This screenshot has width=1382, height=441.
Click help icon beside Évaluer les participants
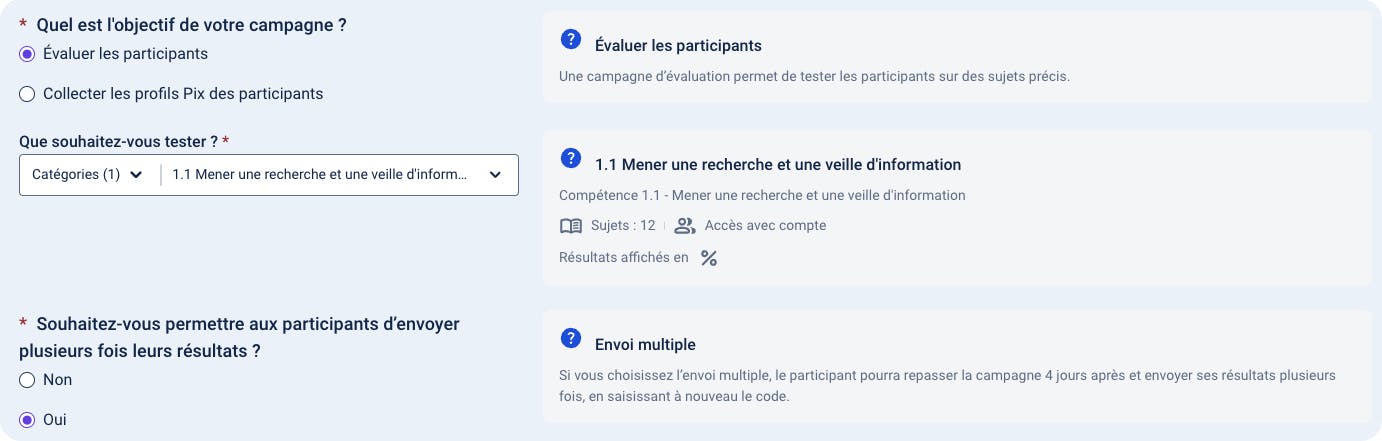571,39
